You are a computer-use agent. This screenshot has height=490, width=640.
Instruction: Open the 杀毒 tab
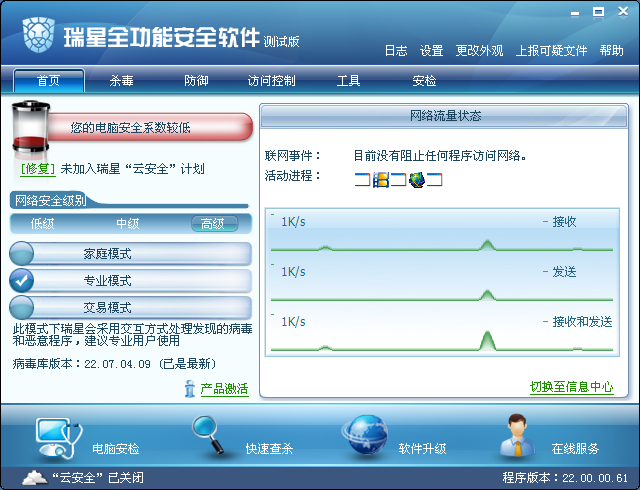pos(121,80)
